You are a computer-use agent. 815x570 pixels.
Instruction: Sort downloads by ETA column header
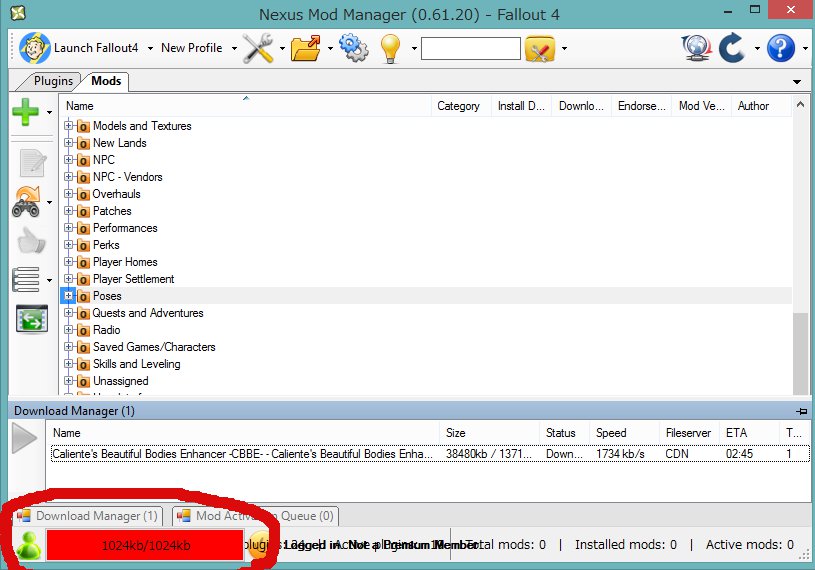coord(749,433)
